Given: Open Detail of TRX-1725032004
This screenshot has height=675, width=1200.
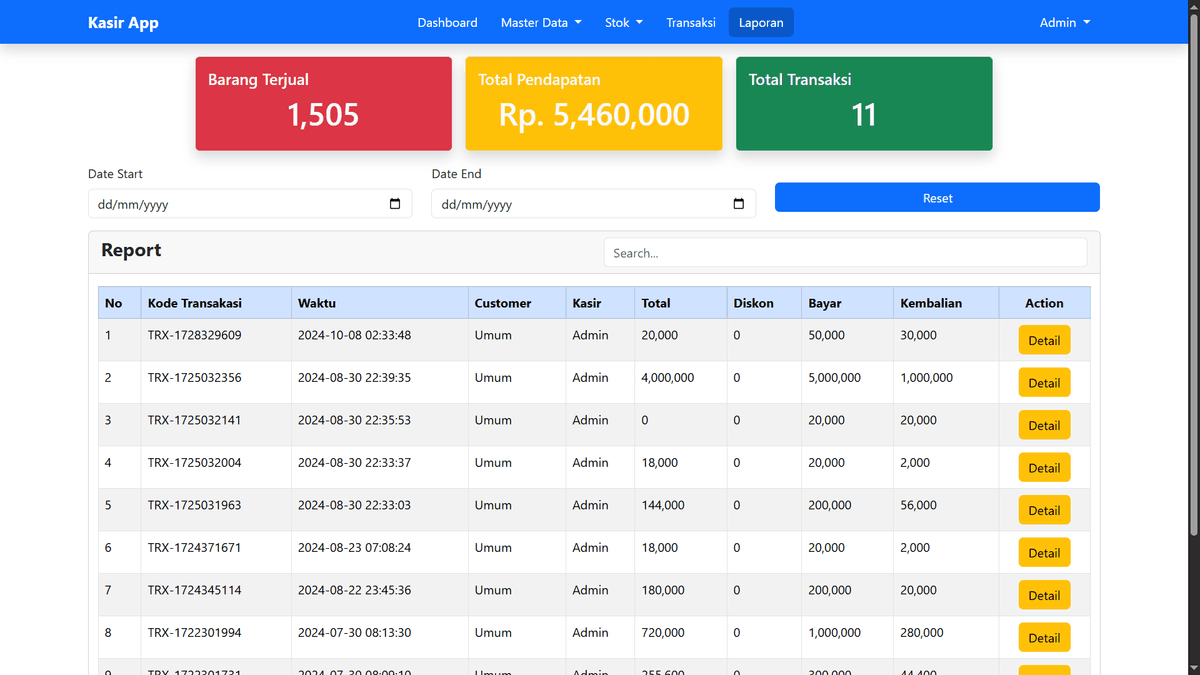Looking at the screenshot, I should point(1044,468).
